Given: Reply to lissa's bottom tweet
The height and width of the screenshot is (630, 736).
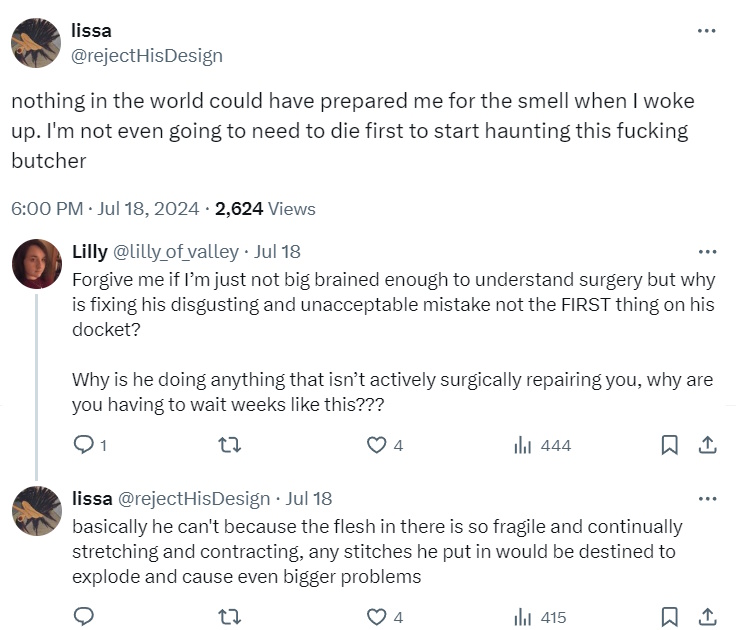Looking at the screenshot, I should (x=84, y=616).
